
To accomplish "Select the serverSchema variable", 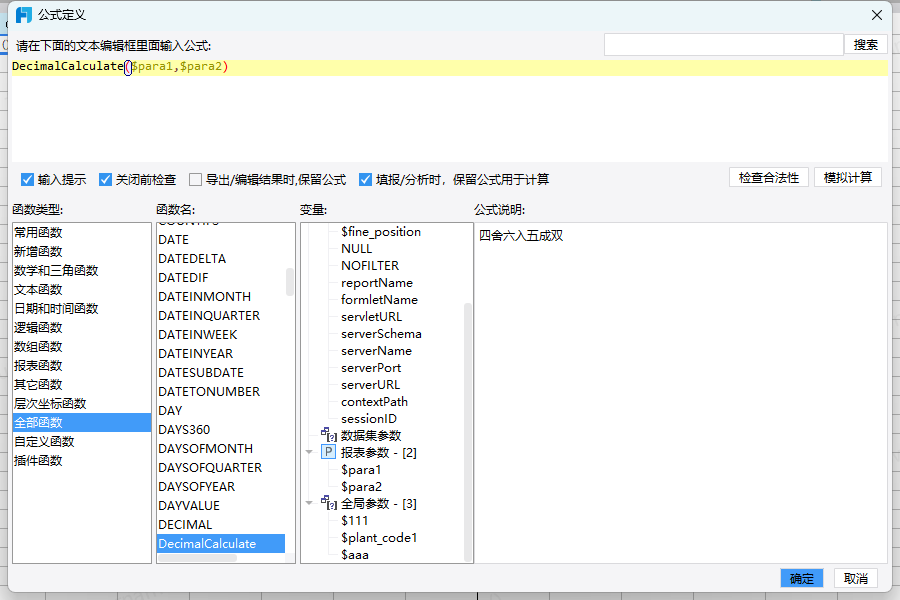I will pyautogui.click(x=381, y=334).
